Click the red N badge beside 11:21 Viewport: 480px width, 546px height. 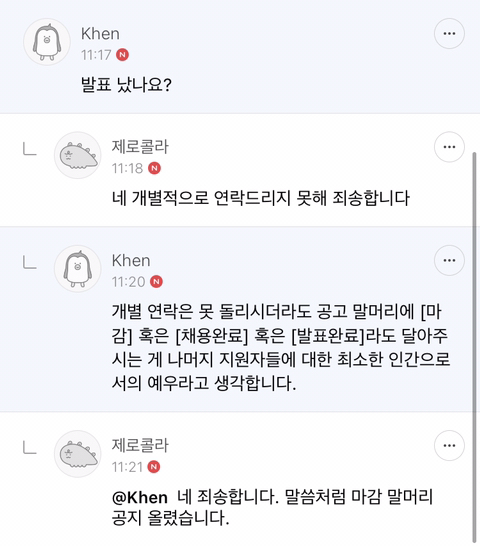[154, 467]
